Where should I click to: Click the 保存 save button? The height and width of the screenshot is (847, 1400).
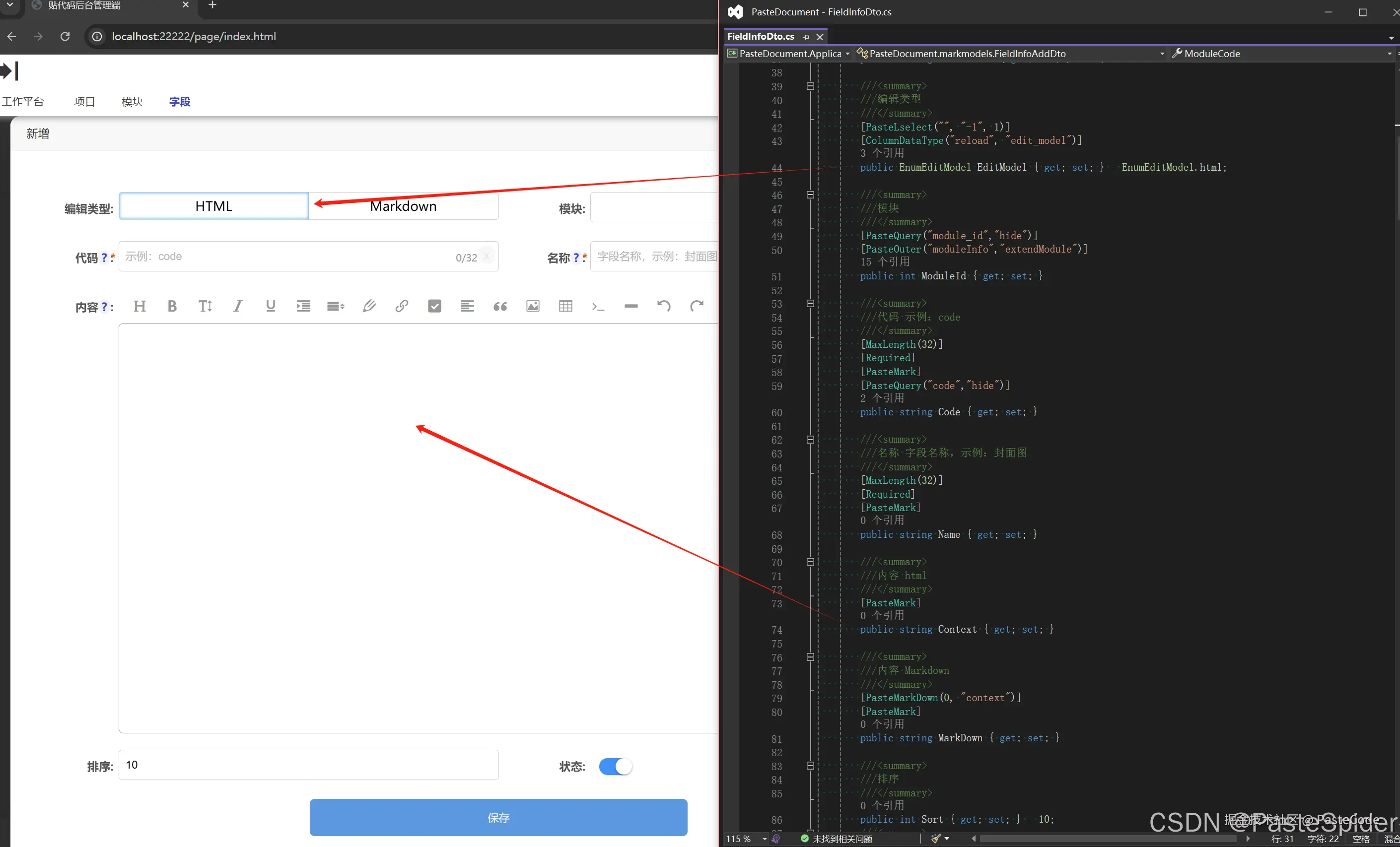498,818
